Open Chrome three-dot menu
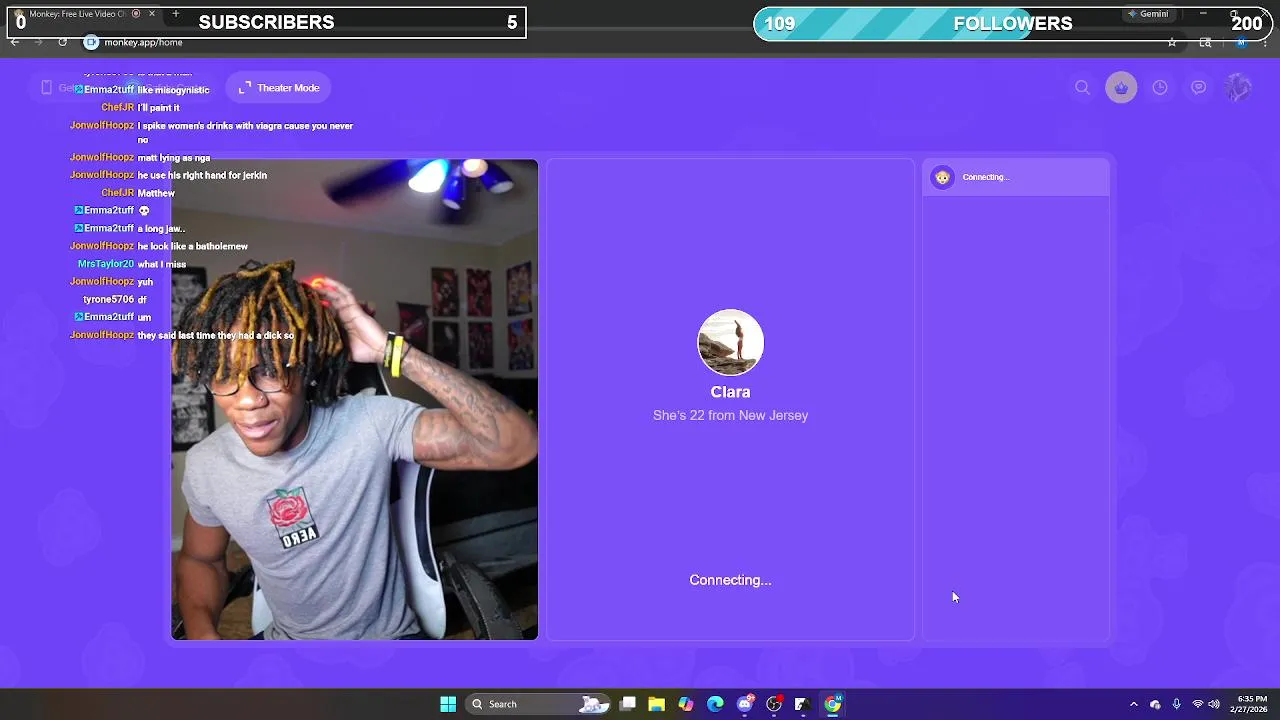 pos(1266,42)
